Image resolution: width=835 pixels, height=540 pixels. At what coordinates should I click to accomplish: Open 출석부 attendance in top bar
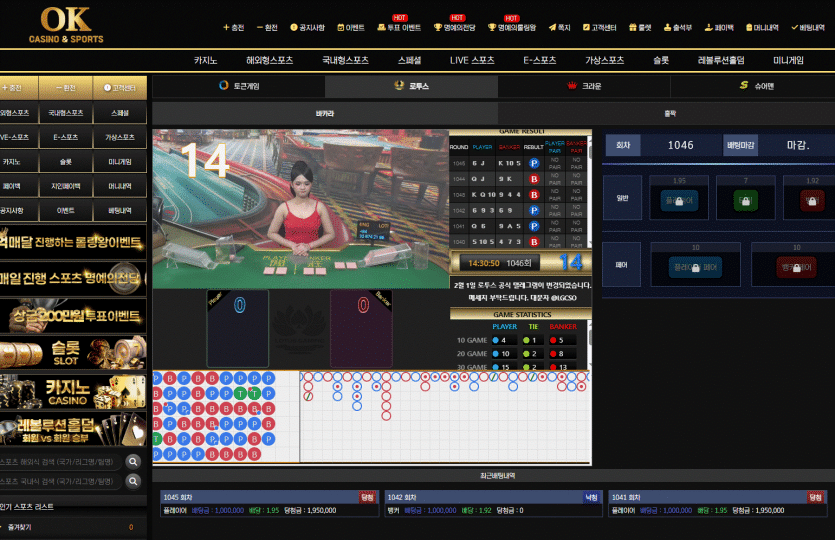[x=677, y=28]
